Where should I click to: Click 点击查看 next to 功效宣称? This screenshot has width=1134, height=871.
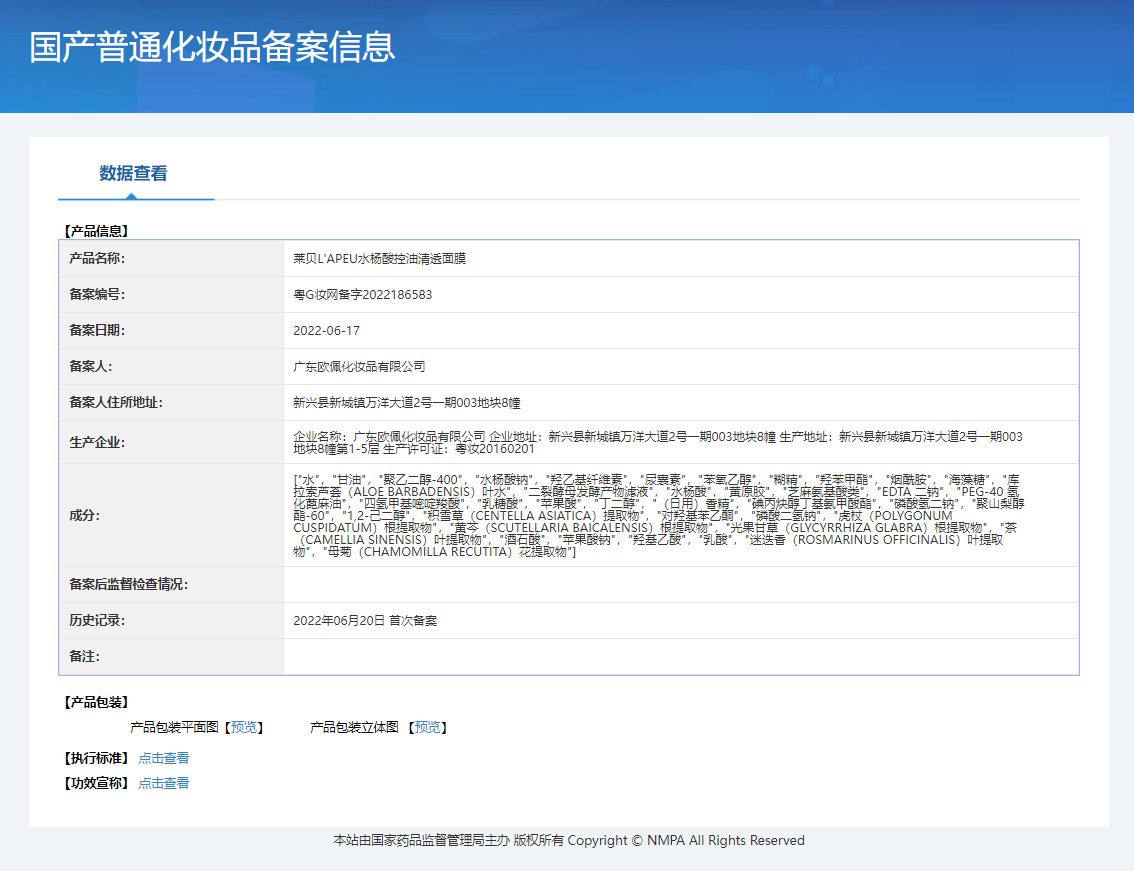point(164,784)
